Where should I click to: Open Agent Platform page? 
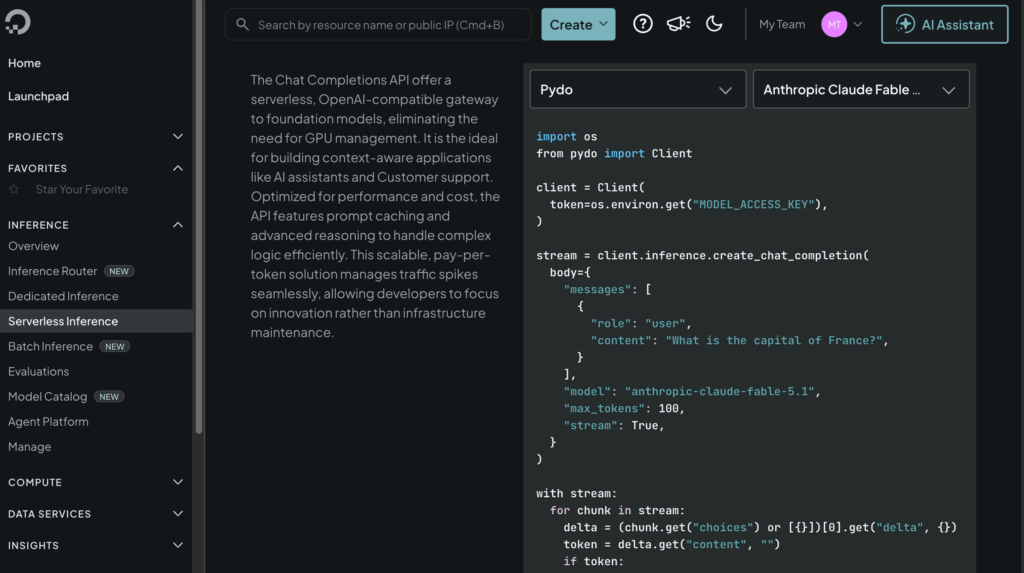tap(48, 421)
